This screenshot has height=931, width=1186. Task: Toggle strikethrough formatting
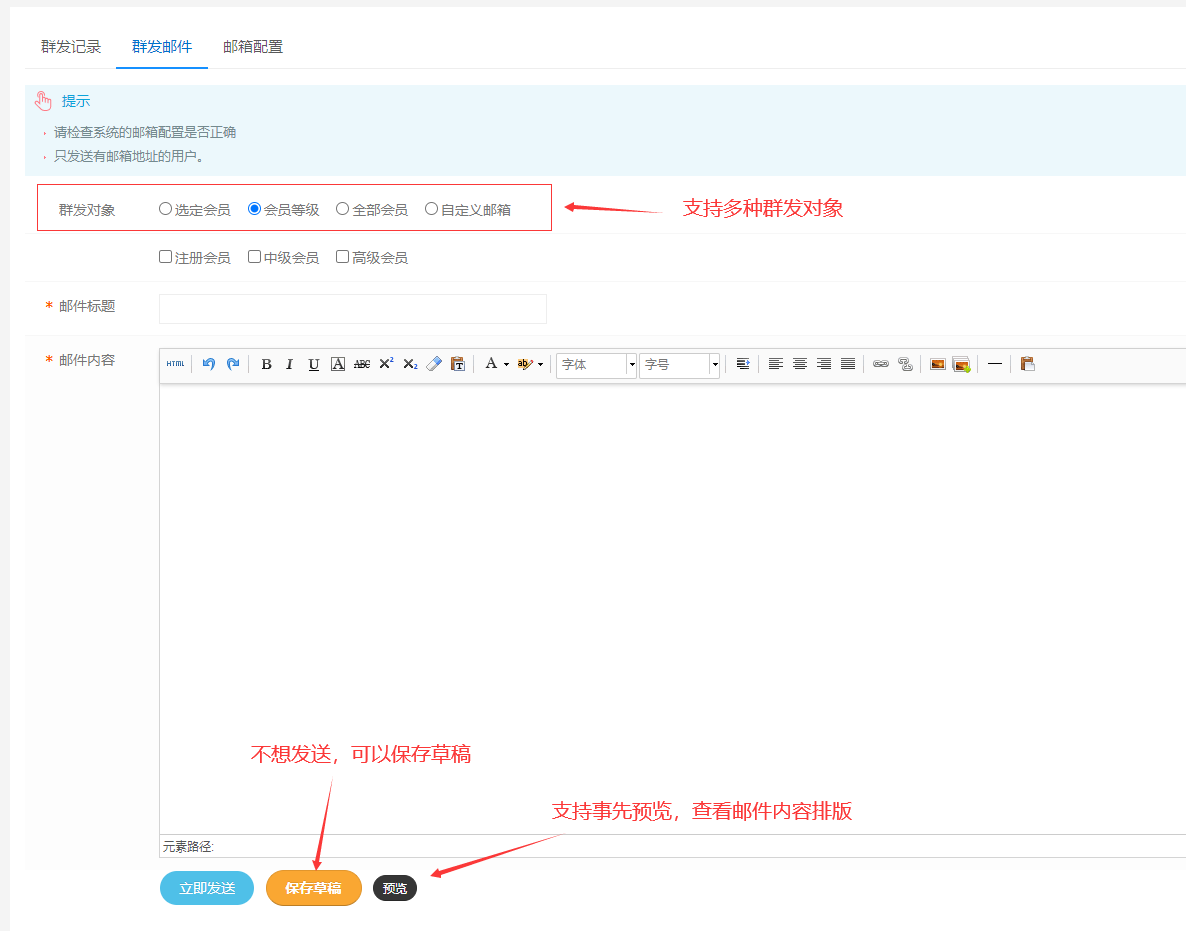pyautogui.click(x=362, y=365)
